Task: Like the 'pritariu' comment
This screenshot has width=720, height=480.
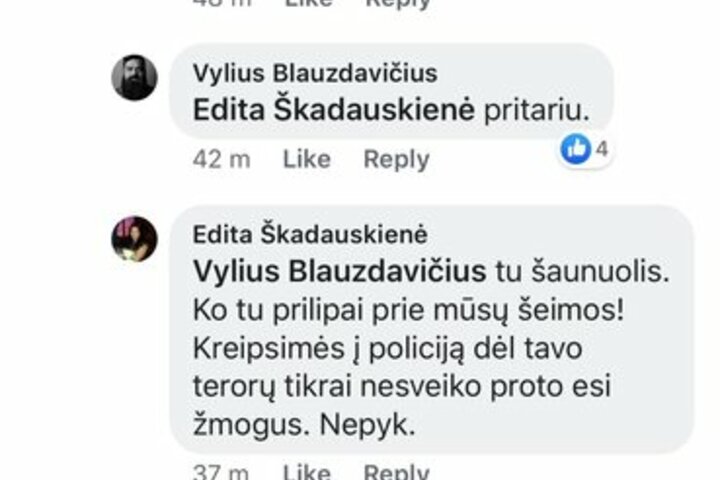Action: 307,159
